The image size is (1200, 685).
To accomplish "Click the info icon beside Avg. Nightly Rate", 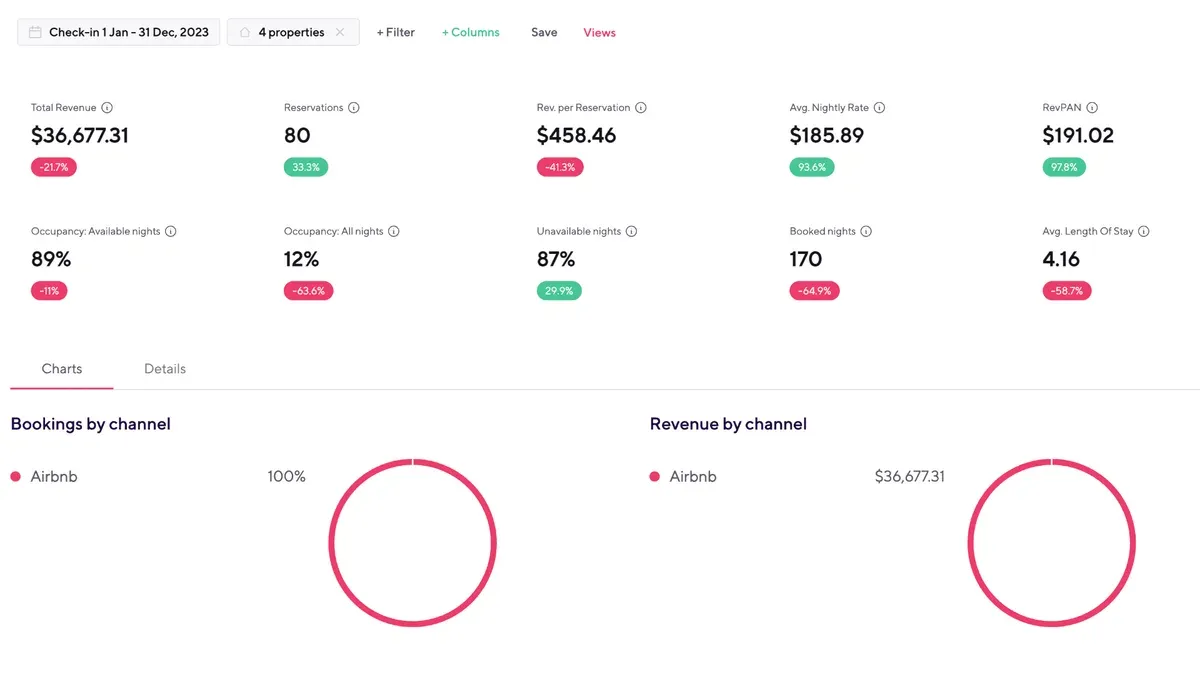I will point(880,108).
